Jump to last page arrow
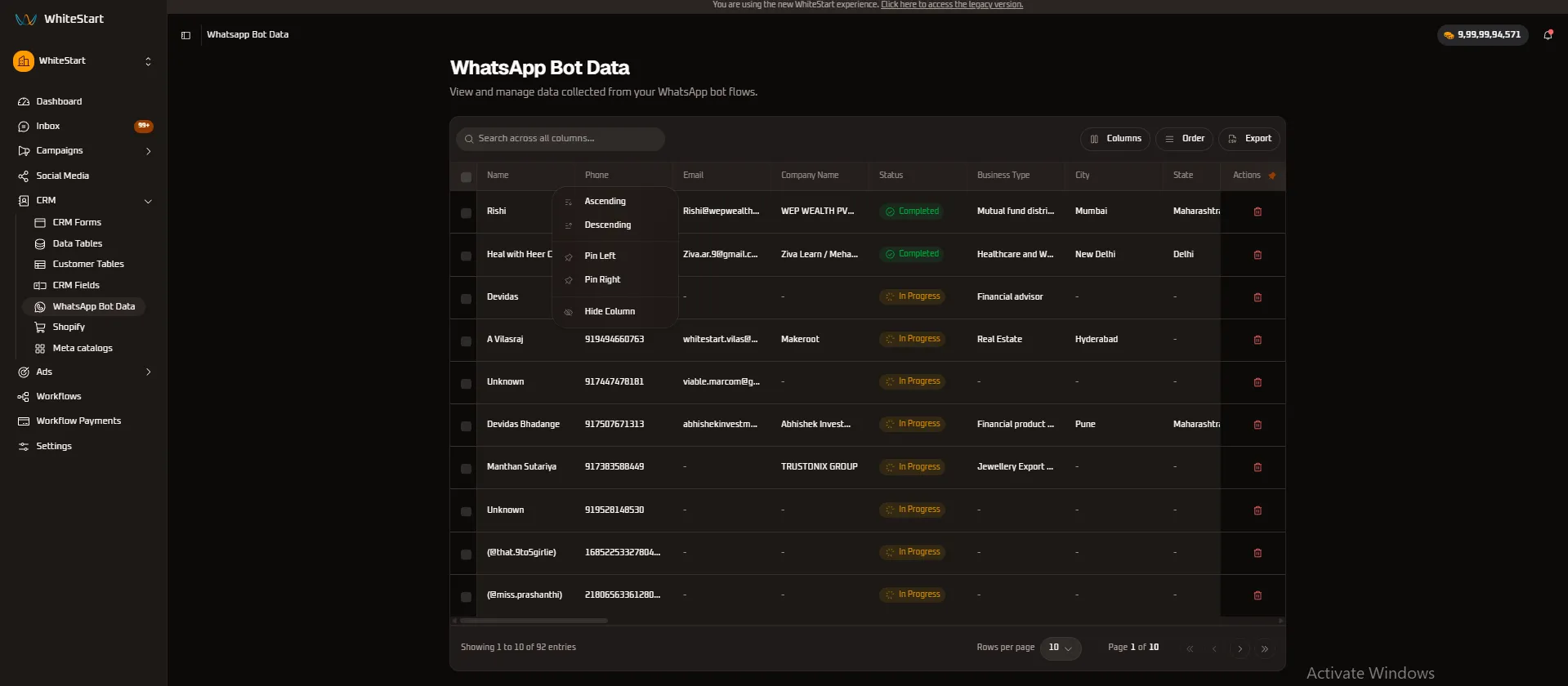 pos(1265,649)
